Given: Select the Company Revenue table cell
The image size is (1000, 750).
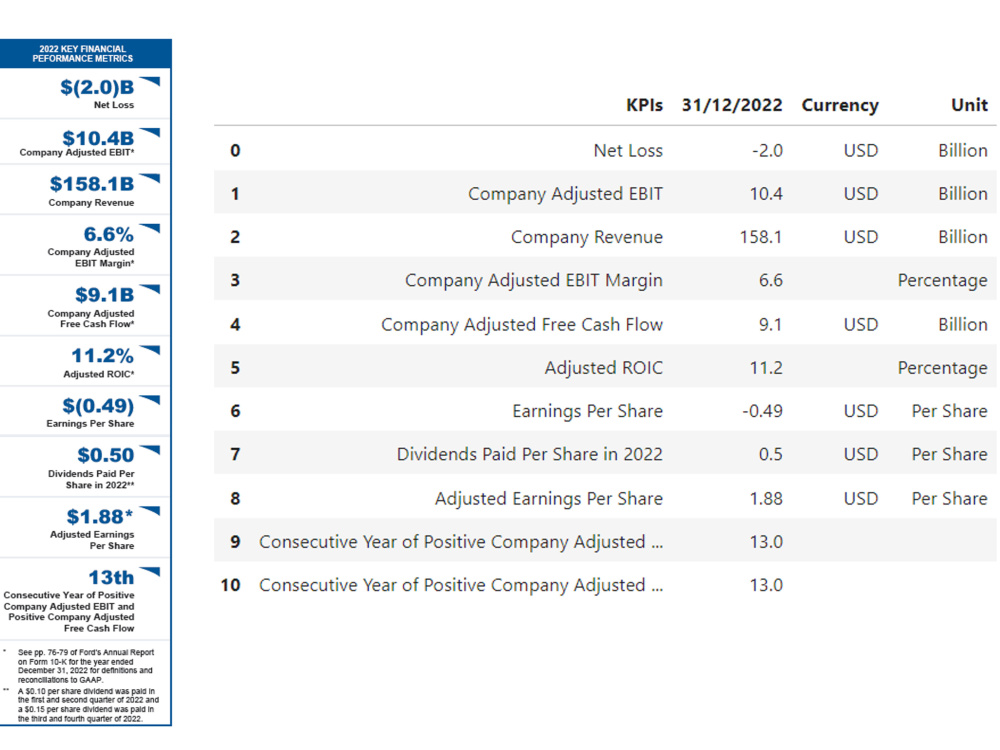Looking at the screenshot, I should [x=587, y=237].
